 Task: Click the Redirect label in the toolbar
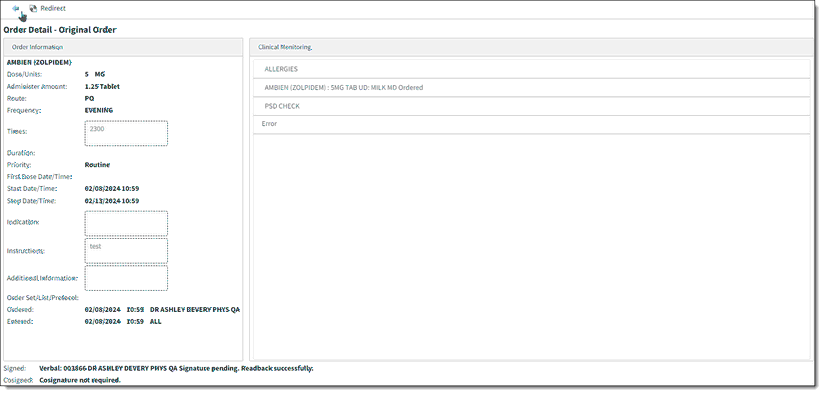coord(53,8)
